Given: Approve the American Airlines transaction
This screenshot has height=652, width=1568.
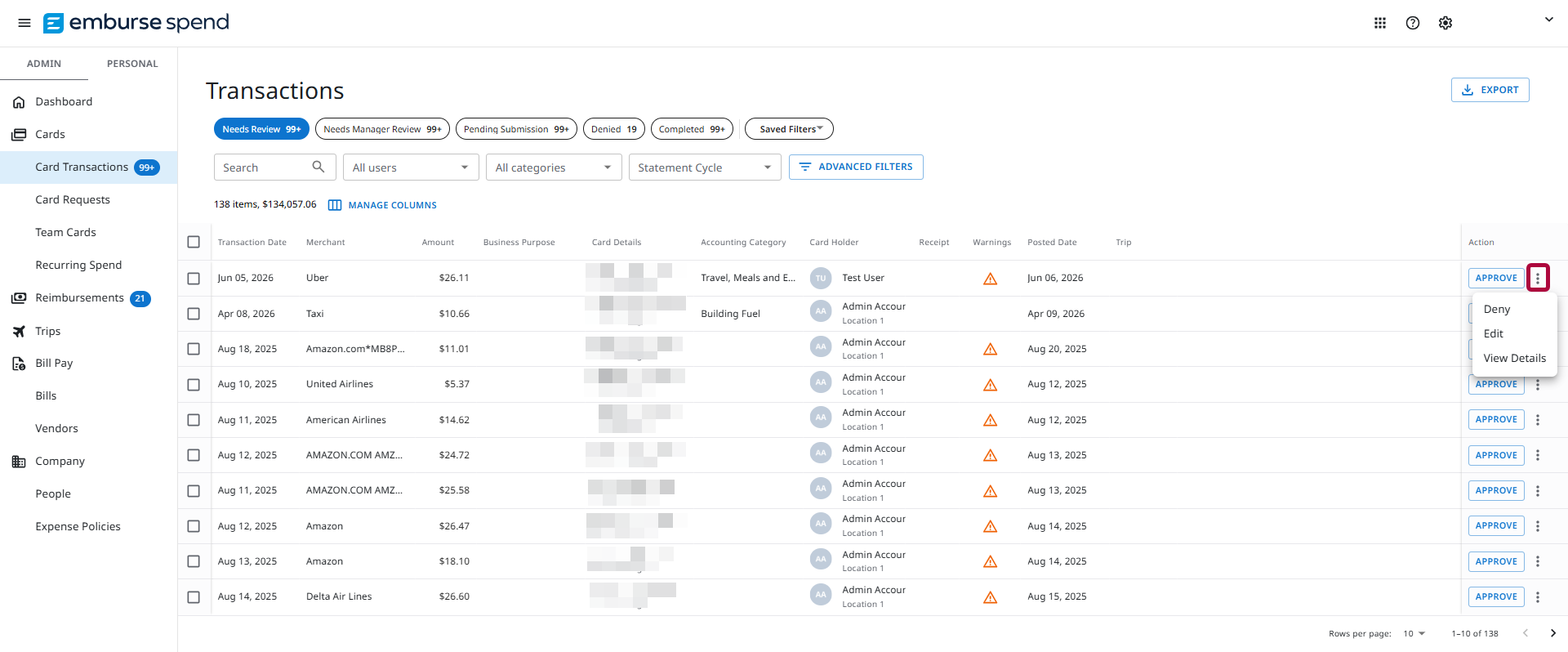Looking at the screenshot, I should pos(1496,419).
